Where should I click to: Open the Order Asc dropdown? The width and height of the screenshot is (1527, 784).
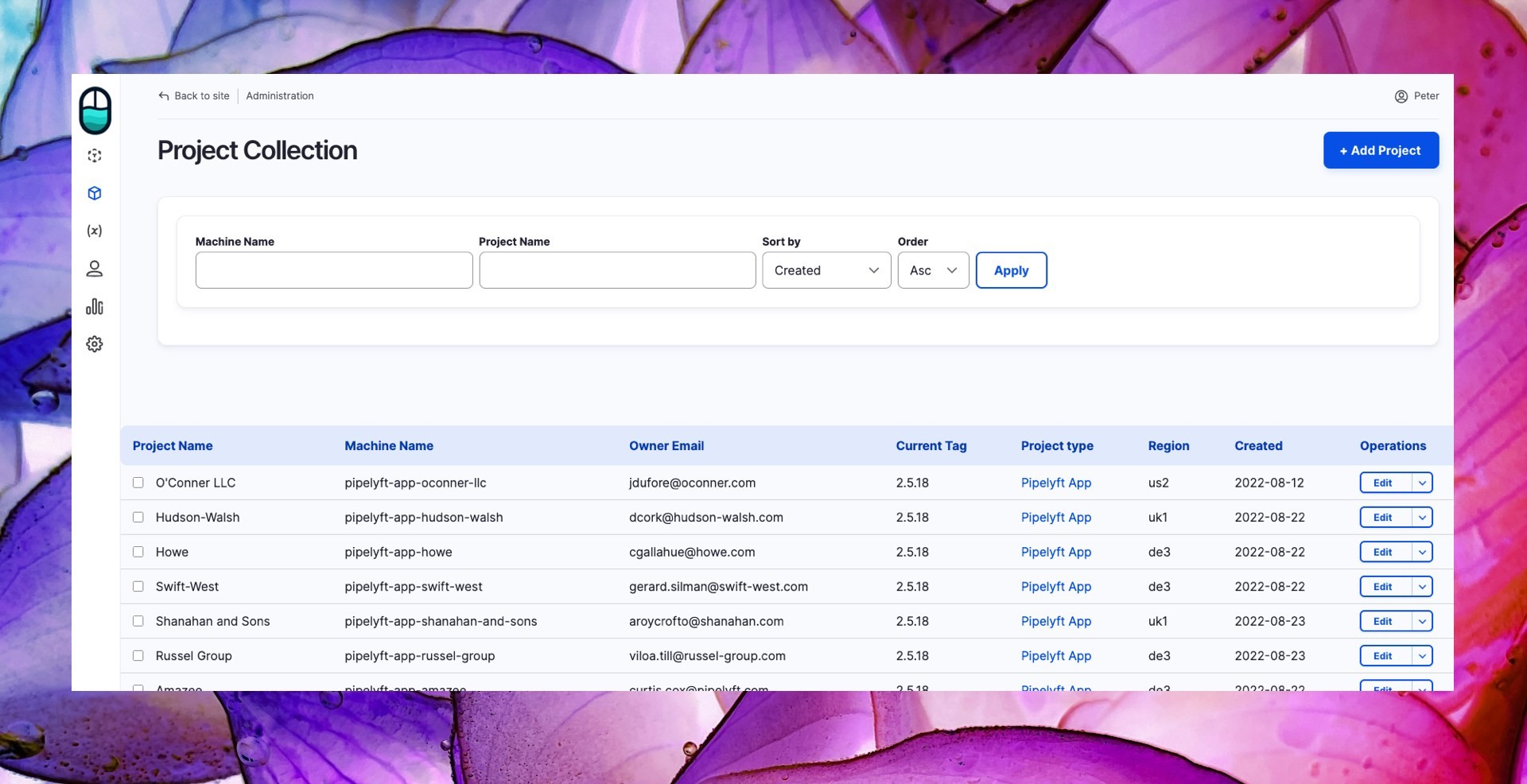click(x=932, y=270)
